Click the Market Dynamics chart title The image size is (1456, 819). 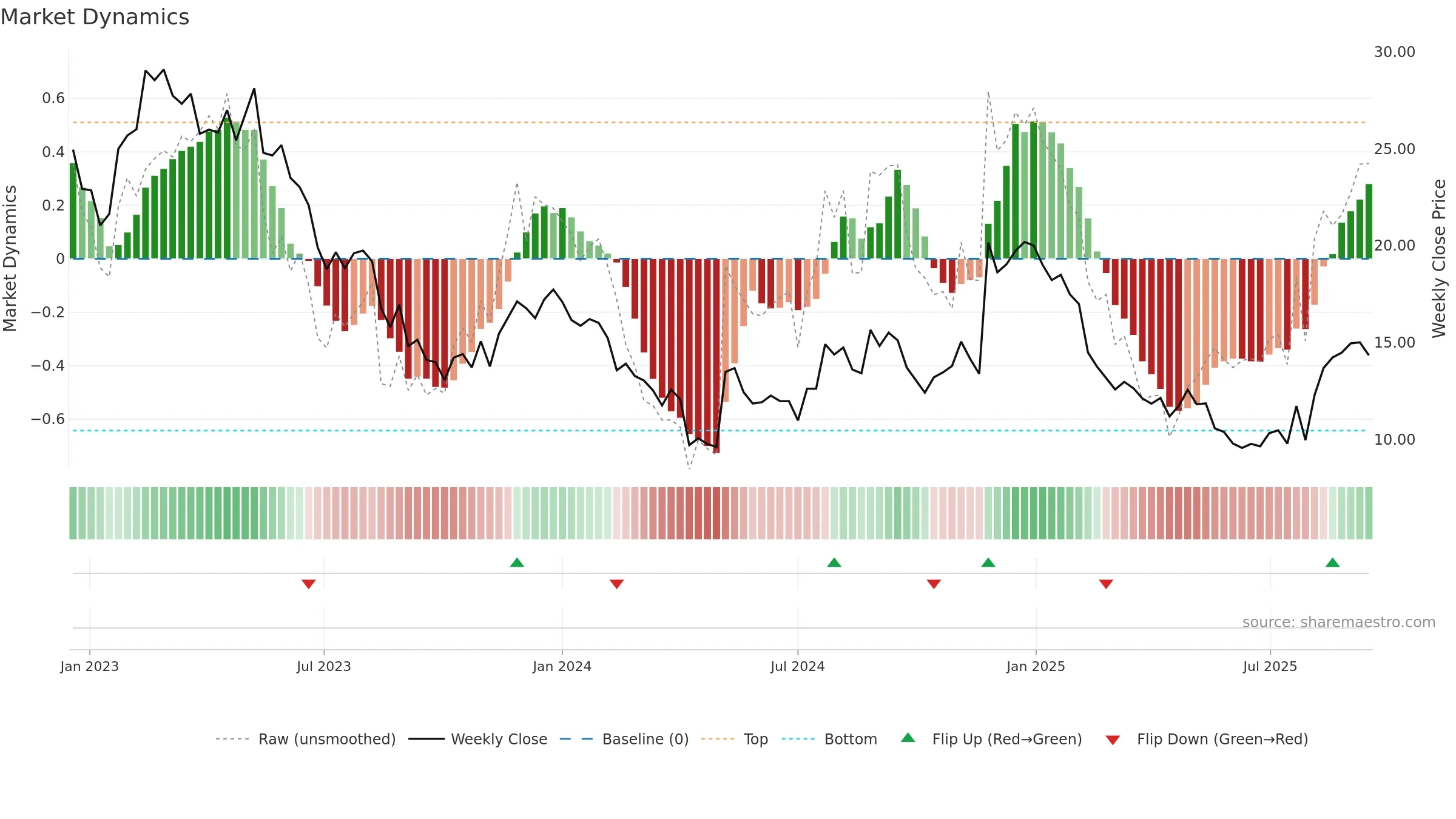click(x=95, y=17)
